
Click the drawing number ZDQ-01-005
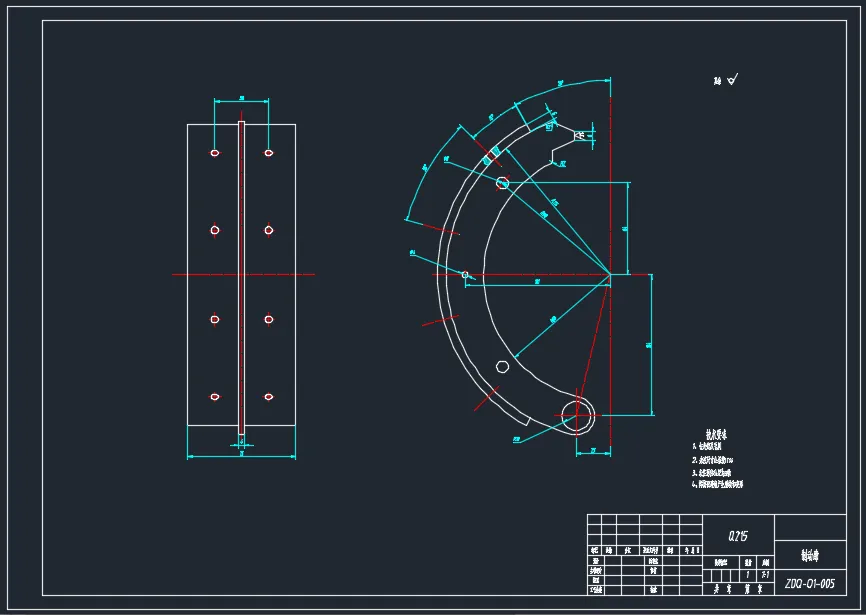810,584
